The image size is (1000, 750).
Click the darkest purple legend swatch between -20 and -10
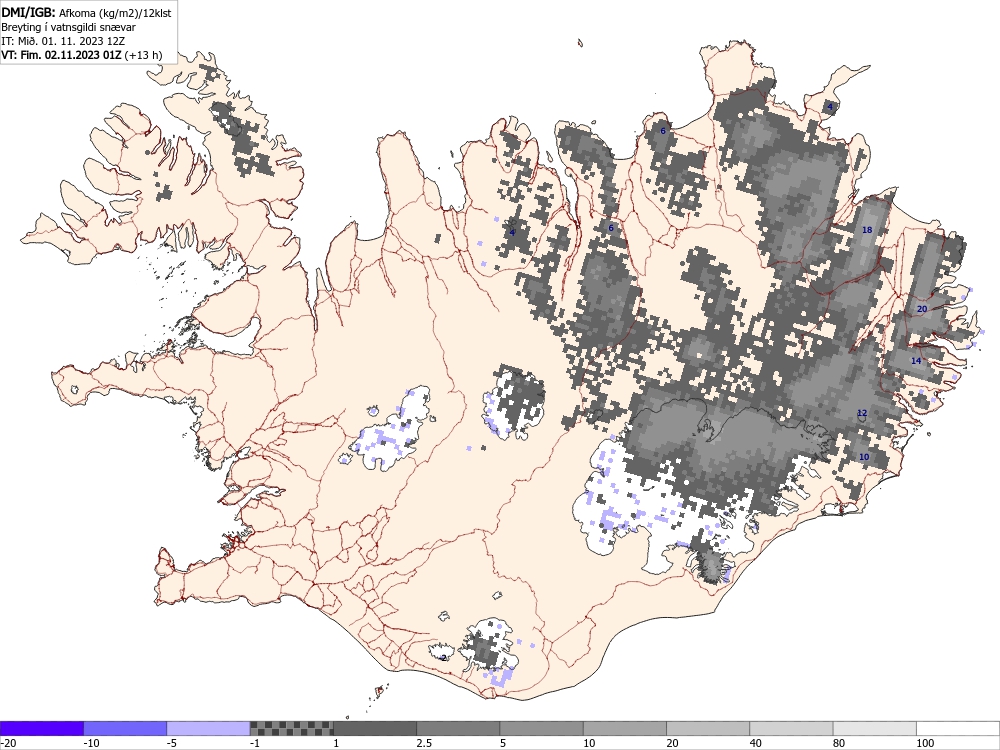point(41,728)
